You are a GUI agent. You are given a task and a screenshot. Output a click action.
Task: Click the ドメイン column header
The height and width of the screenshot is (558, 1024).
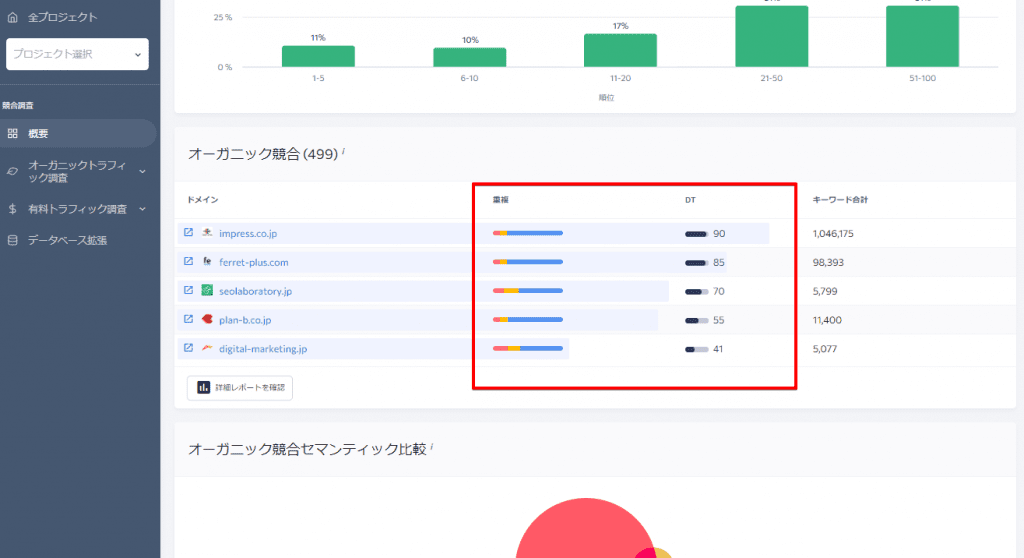(202, 200)
